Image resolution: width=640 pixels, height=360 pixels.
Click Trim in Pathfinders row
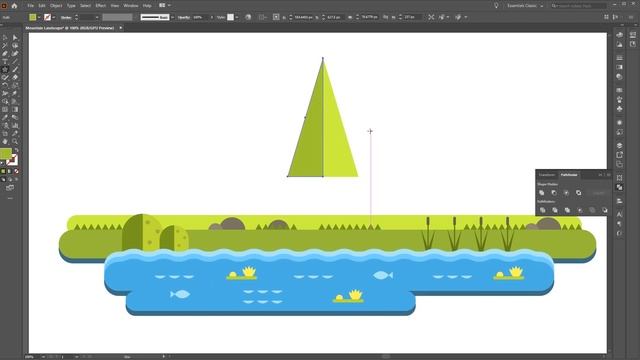[555, 210]
